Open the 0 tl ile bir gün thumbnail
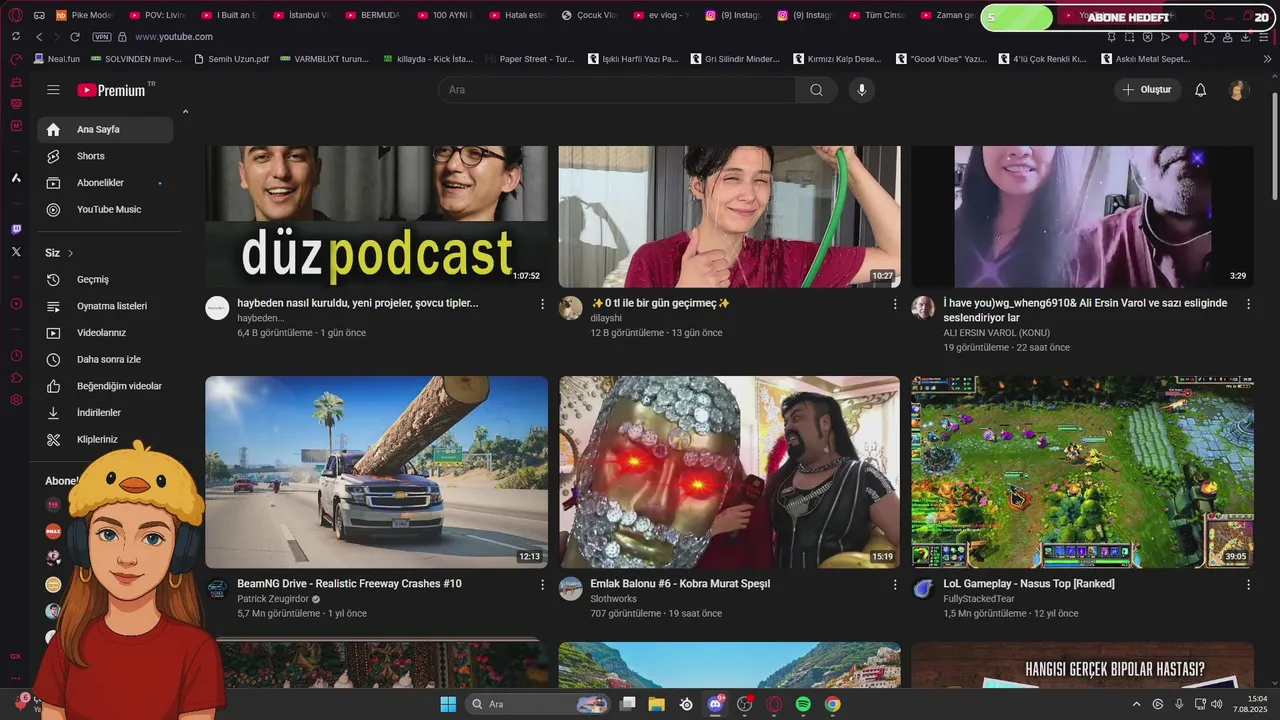The height and width of the screenshot is (720, 1280). point(729,217)
